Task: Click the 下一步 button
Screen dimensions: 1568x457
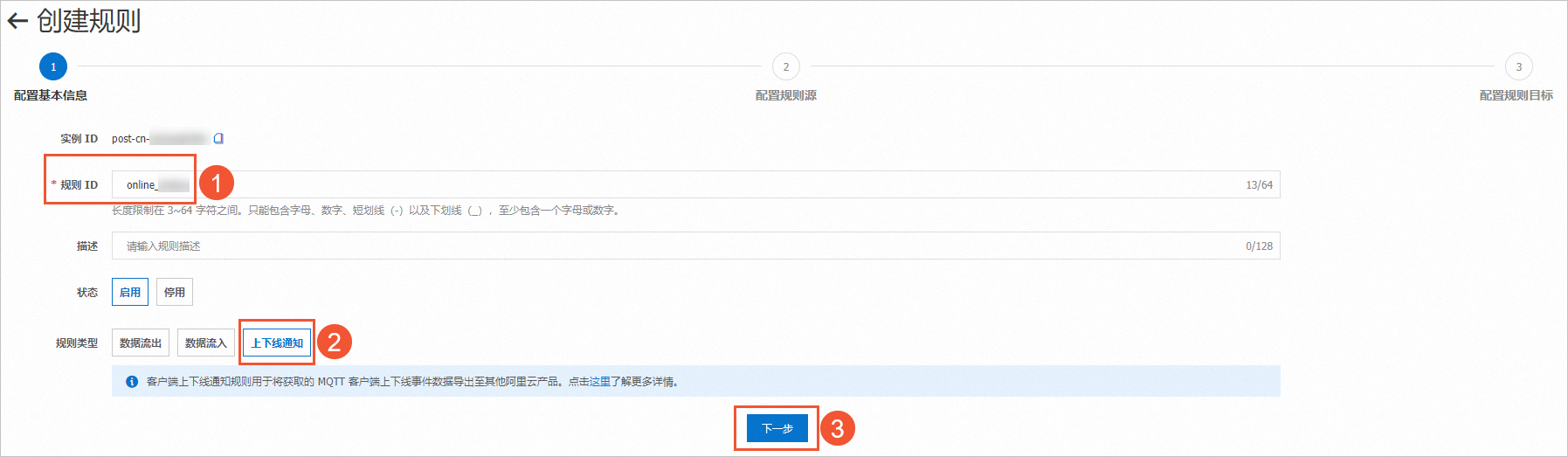Action: click(x=777, y=428)
